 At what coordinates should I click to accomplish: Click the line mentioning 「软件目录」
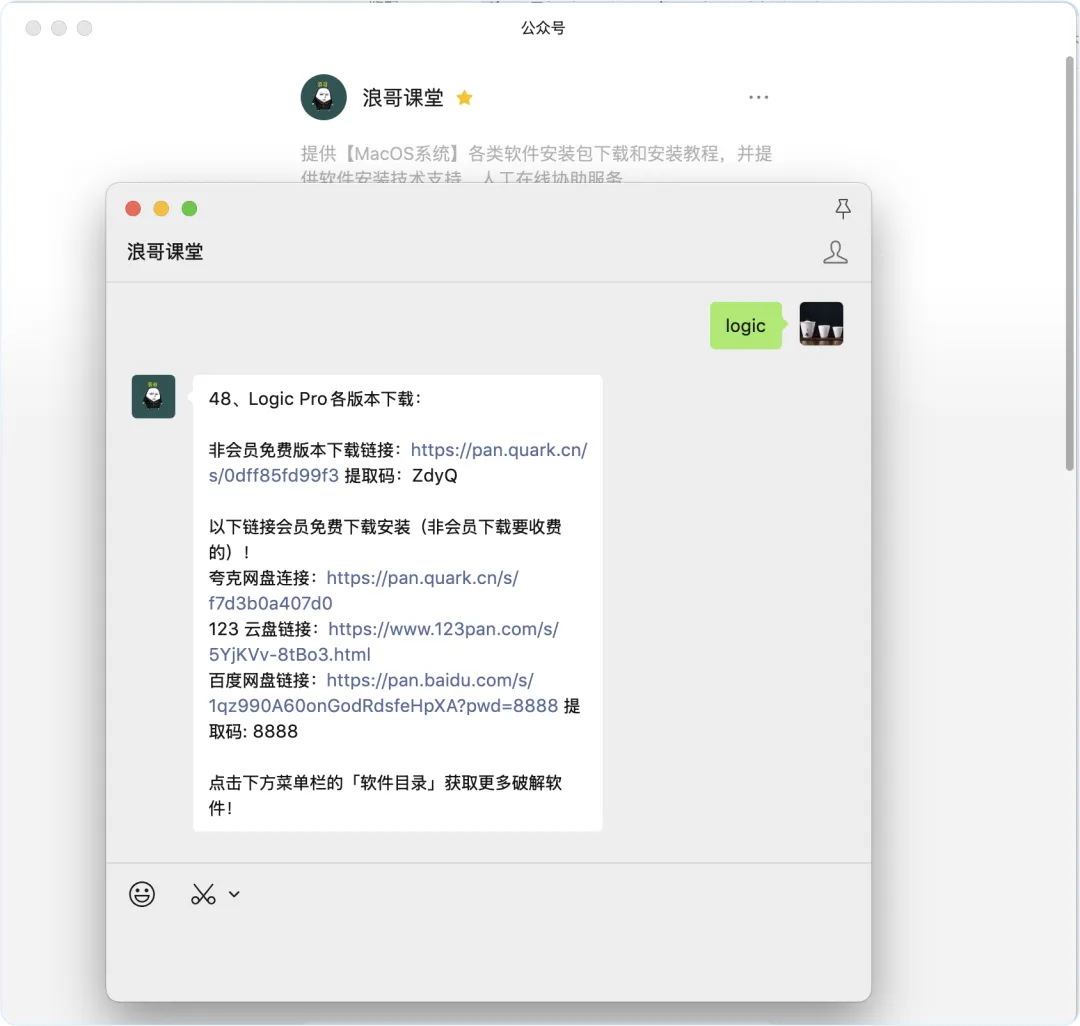coord(386,795)
